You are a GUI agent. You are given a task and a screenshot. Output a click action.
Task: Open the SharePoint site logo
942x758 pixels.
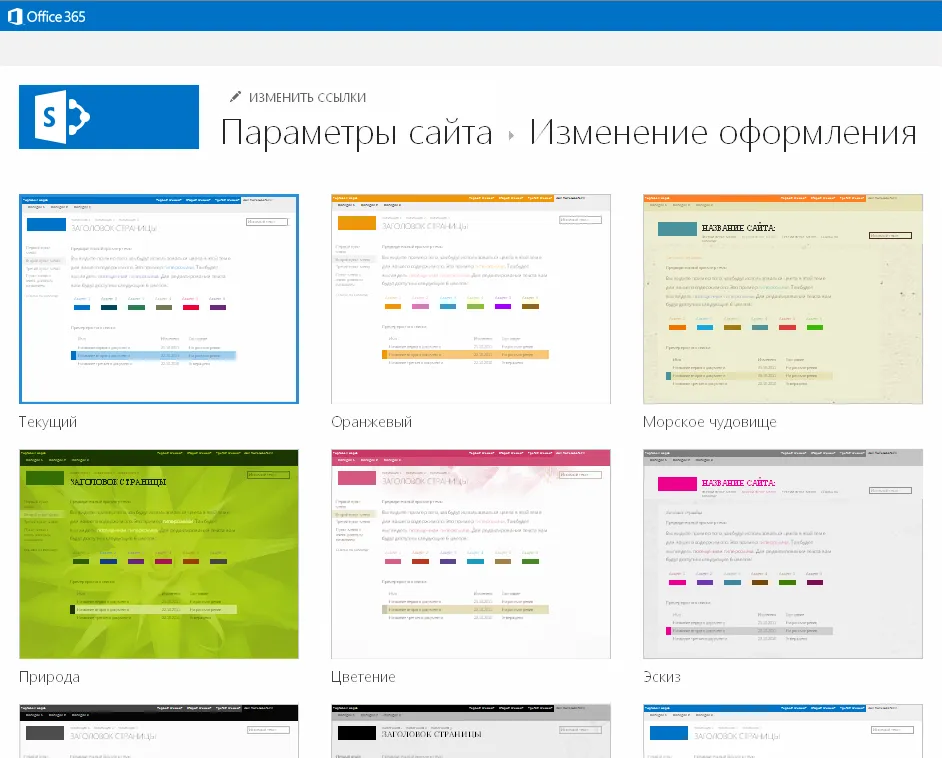point(109,117)
